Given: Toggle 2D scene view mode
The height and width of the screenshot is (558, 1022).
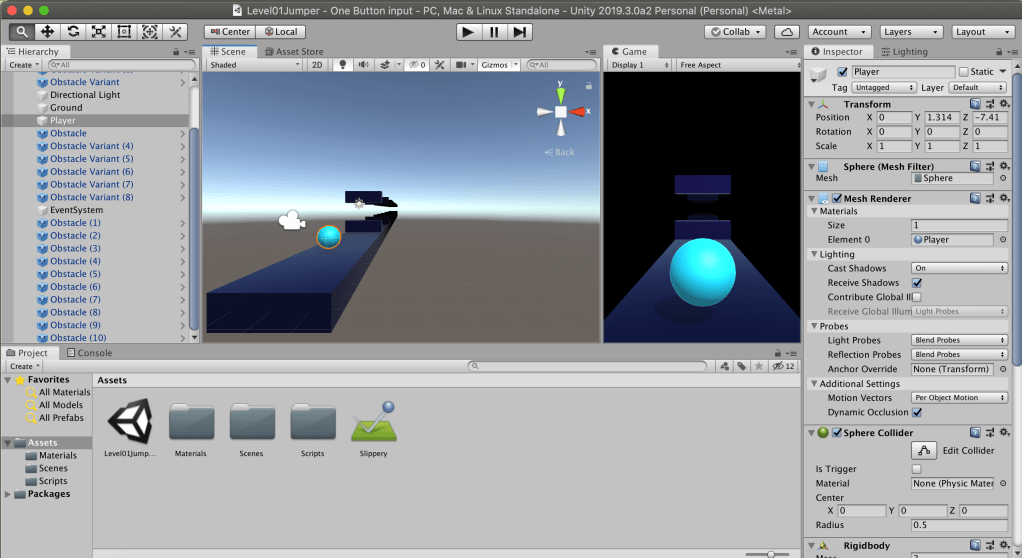Looking at the screenshot, I should point(317,65).
